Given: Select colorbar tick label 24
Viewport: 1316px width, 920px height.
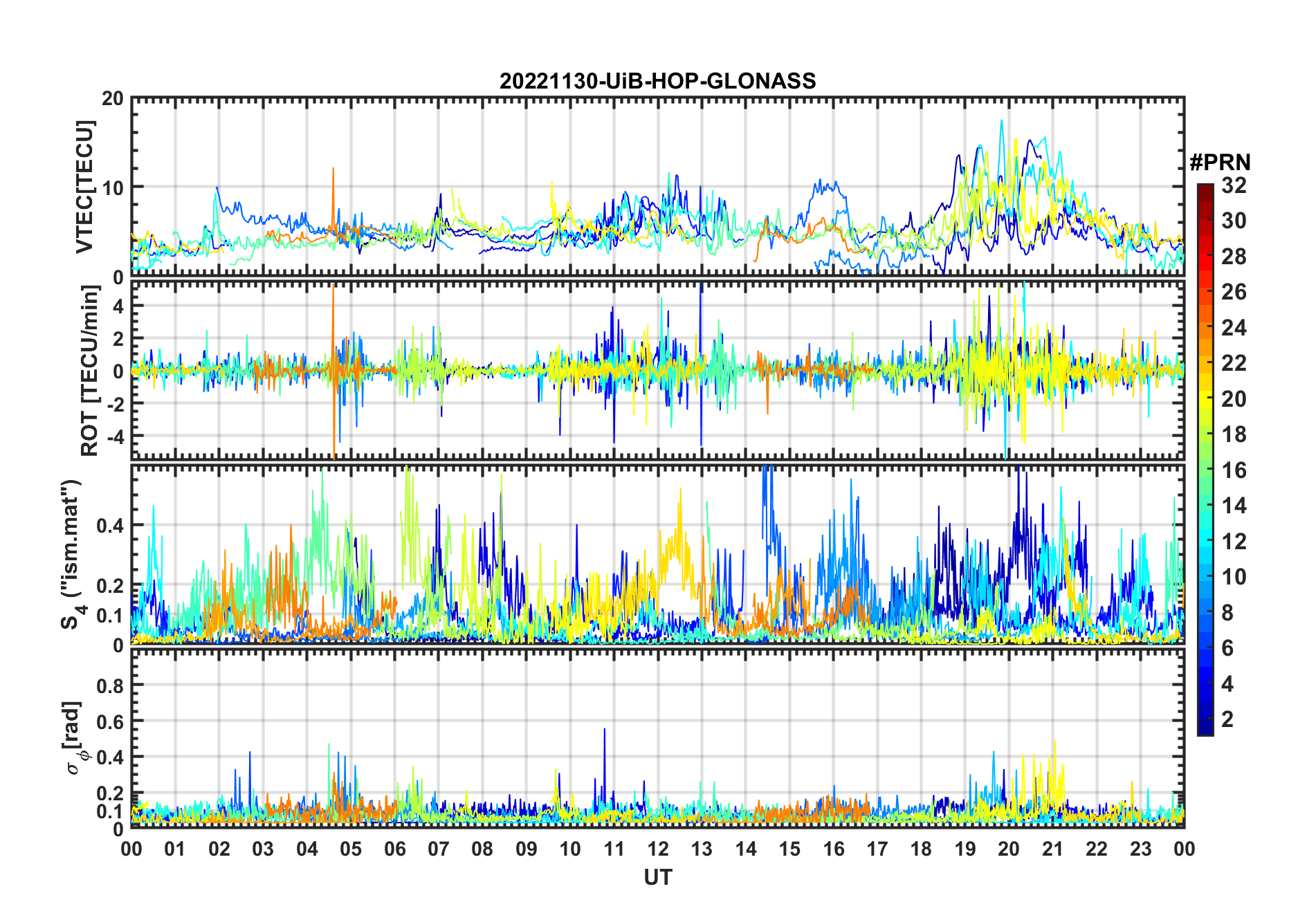Looking at the screenshot, I should (1234, 328).
